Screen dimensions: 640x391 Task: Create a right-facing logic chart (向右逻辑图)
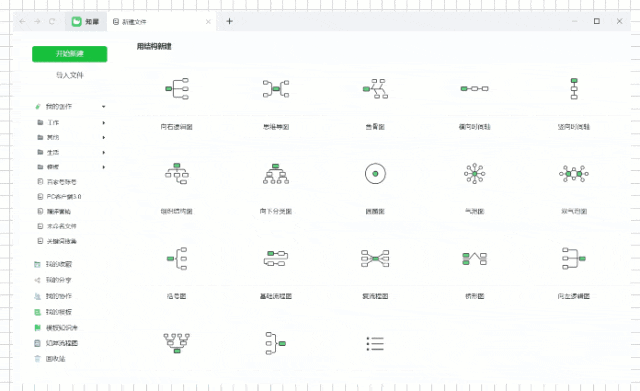177,89
